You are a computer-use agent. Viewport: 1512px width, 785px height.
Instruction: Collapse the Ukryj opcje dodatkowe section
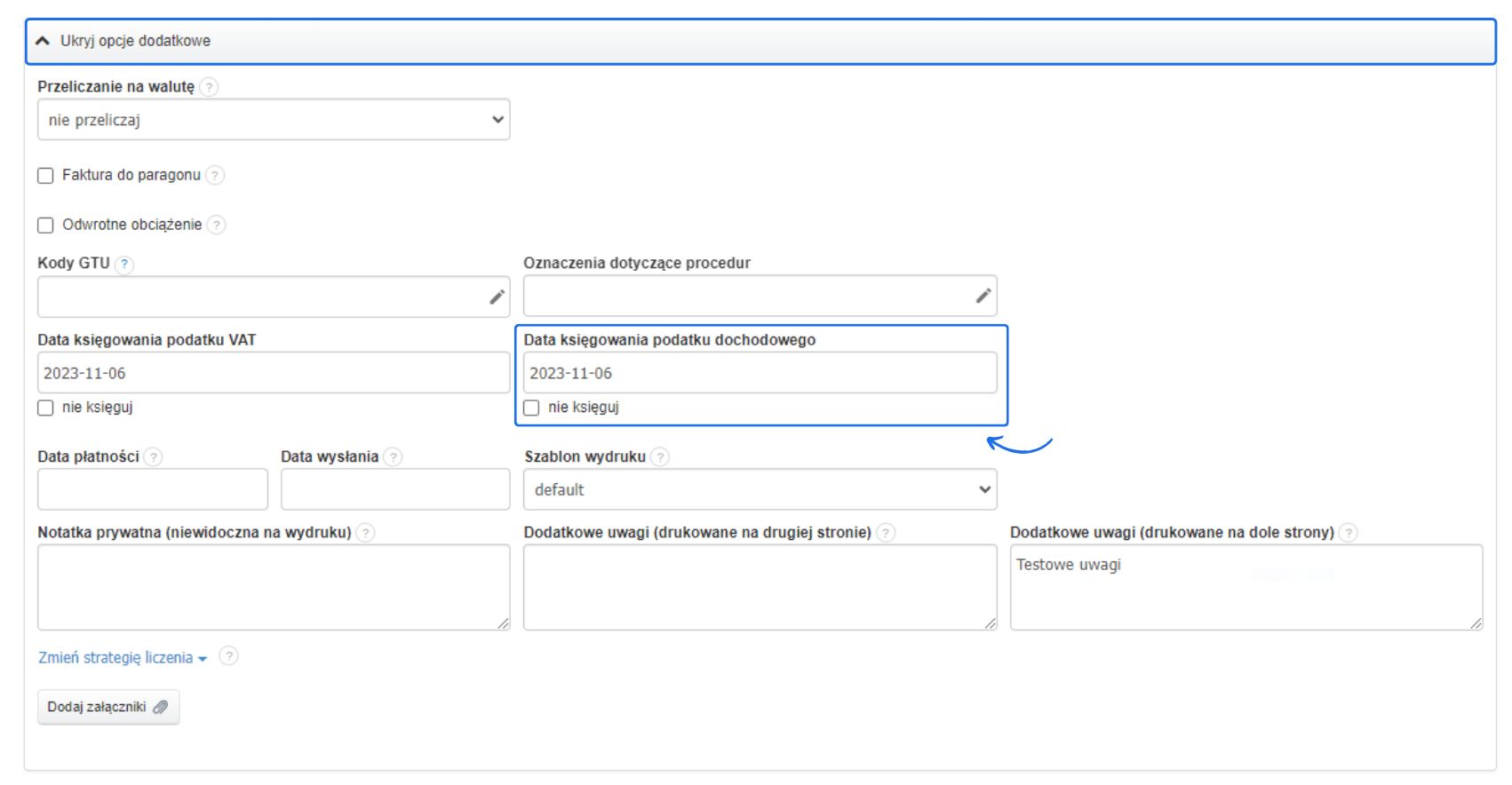[135, 41]
